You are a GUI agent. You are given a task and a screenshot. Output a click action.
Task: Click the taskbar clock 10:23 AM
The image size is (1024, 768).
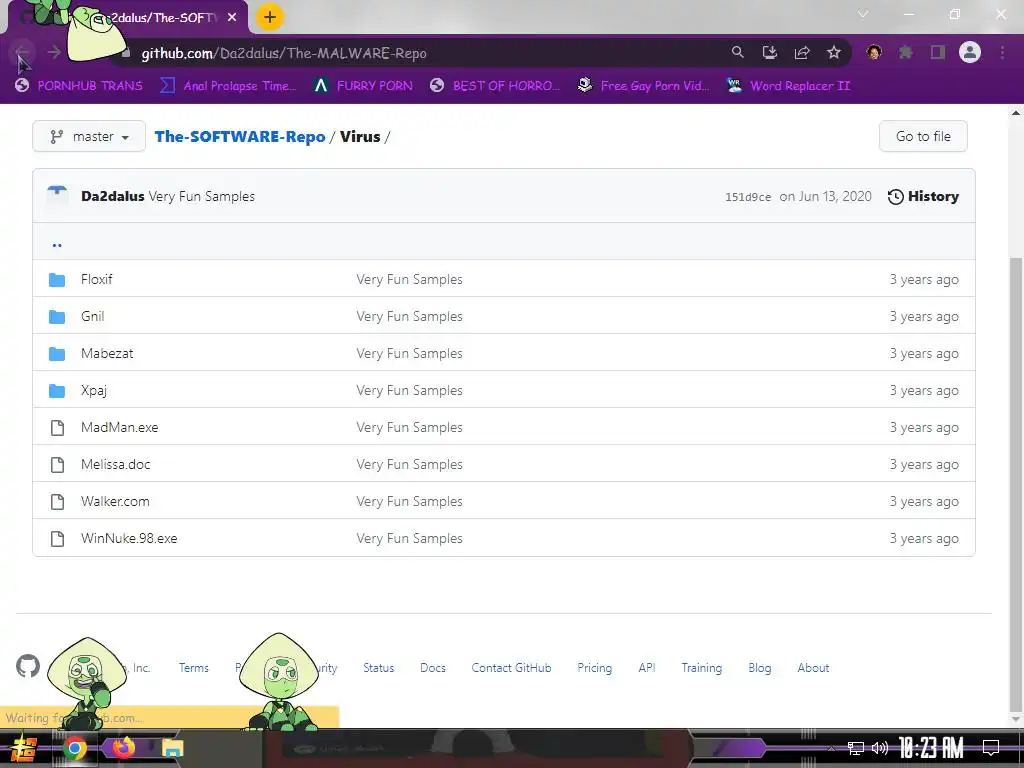[x=931, y=748]
